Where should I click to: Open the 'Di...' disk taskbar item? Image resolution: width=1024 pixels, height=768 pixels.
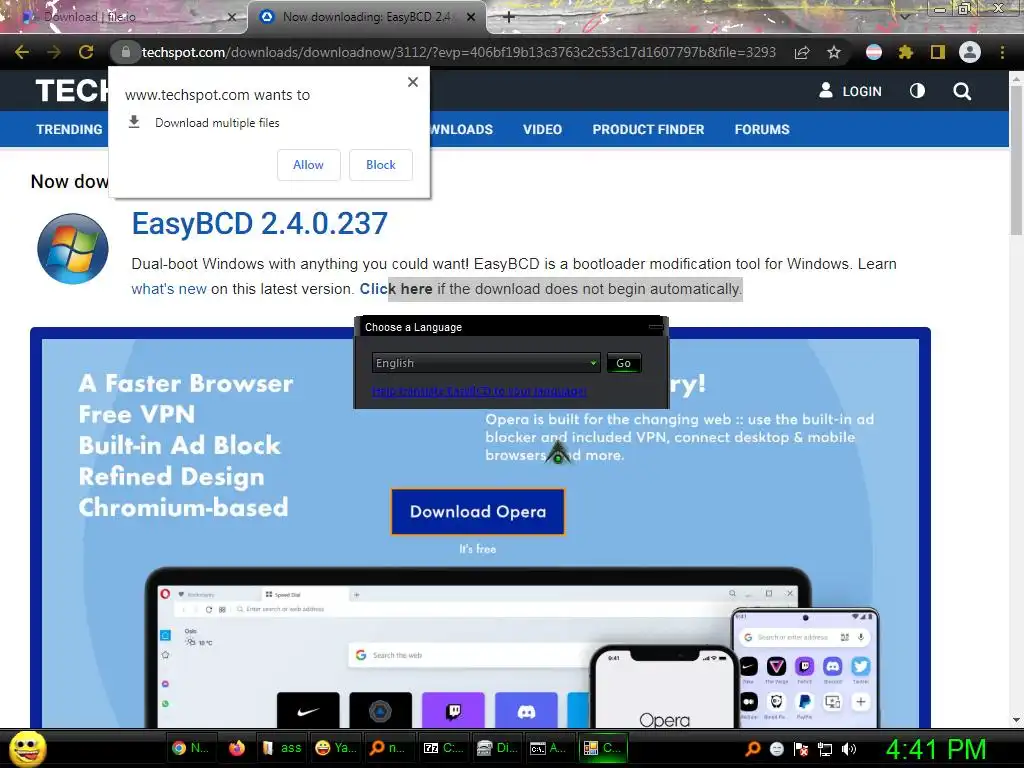[x=497, y=748]
